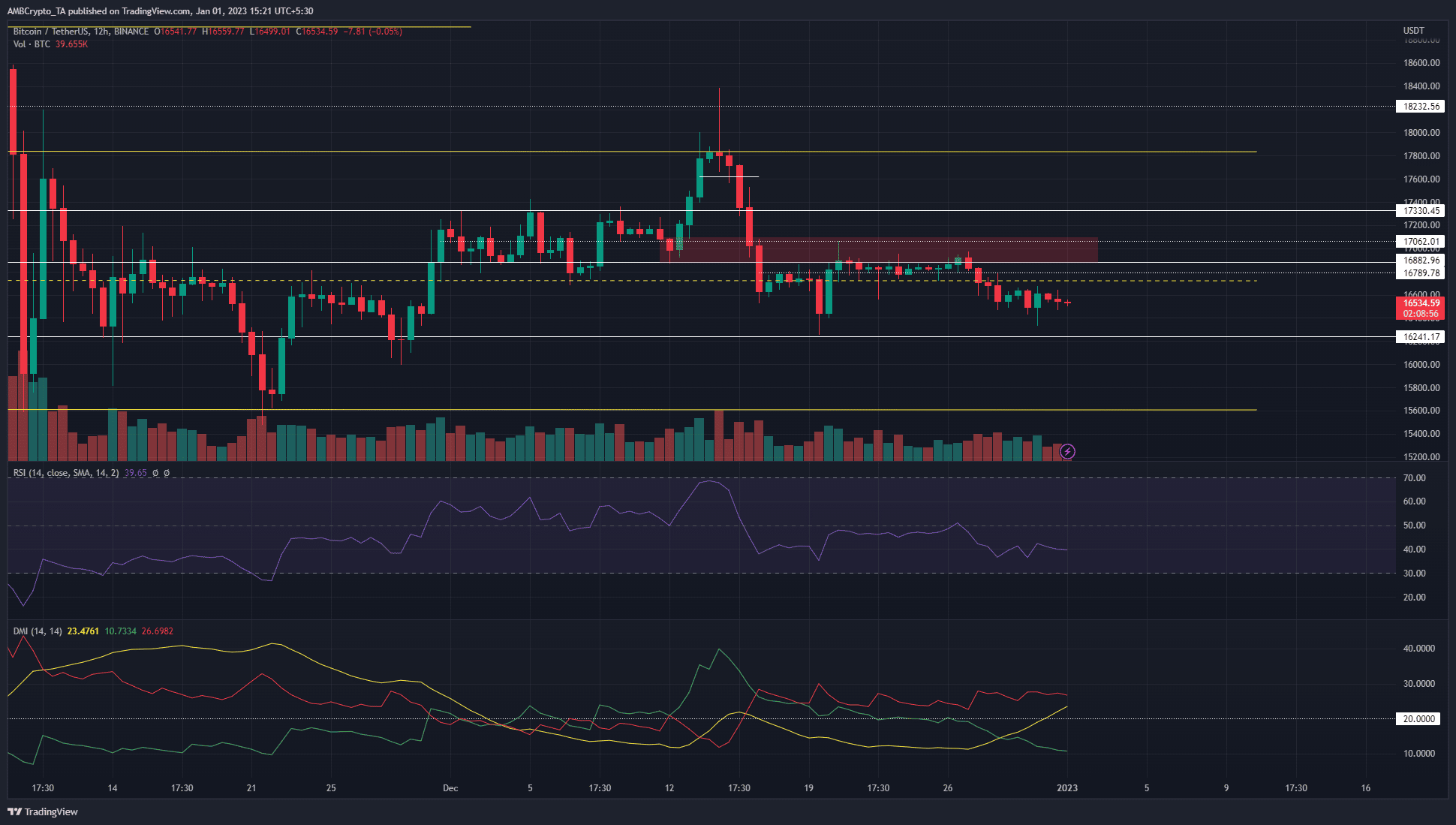Screen dimensions: 1456x825
Task: Click the green +DI value 10.7334
Action: point(121,631)
